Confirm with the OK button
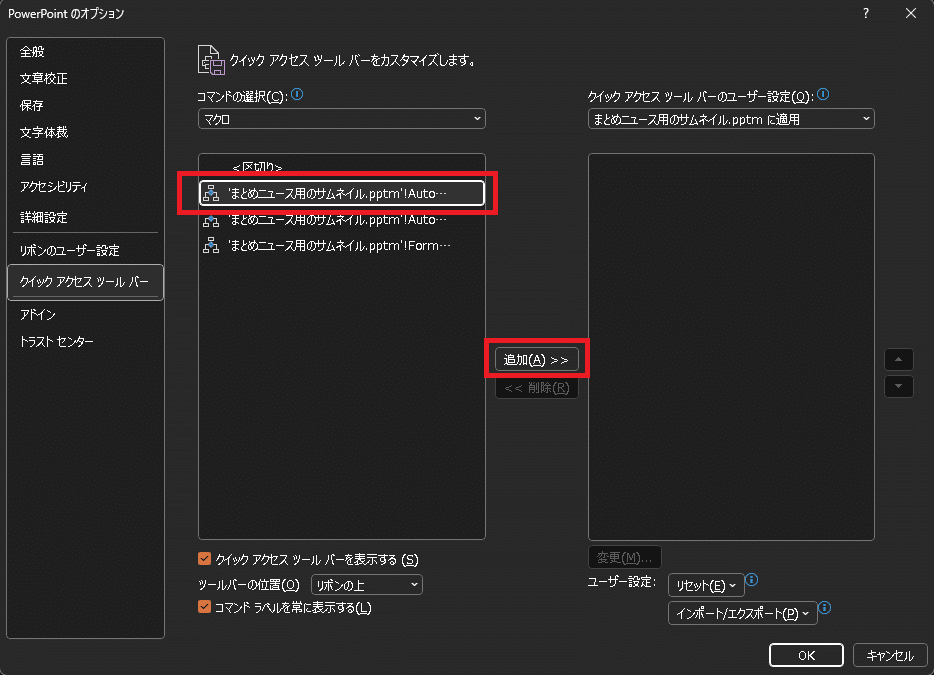Viewport: 934px width, 675px height. pos(806,655)
